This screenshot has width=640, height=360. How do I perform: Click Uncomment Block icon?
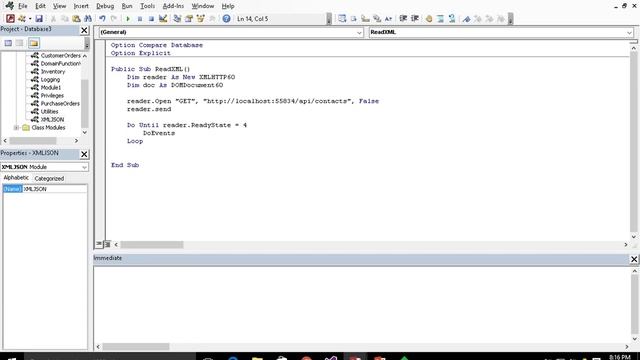click(452, 19)
